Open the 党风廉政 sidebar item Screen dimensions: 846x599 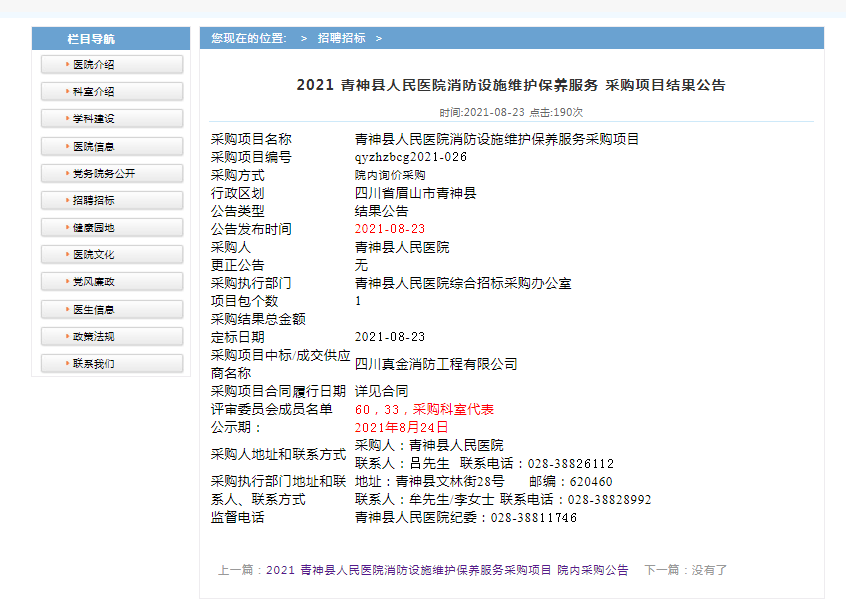pyautogui.click(x=111, y=282)
